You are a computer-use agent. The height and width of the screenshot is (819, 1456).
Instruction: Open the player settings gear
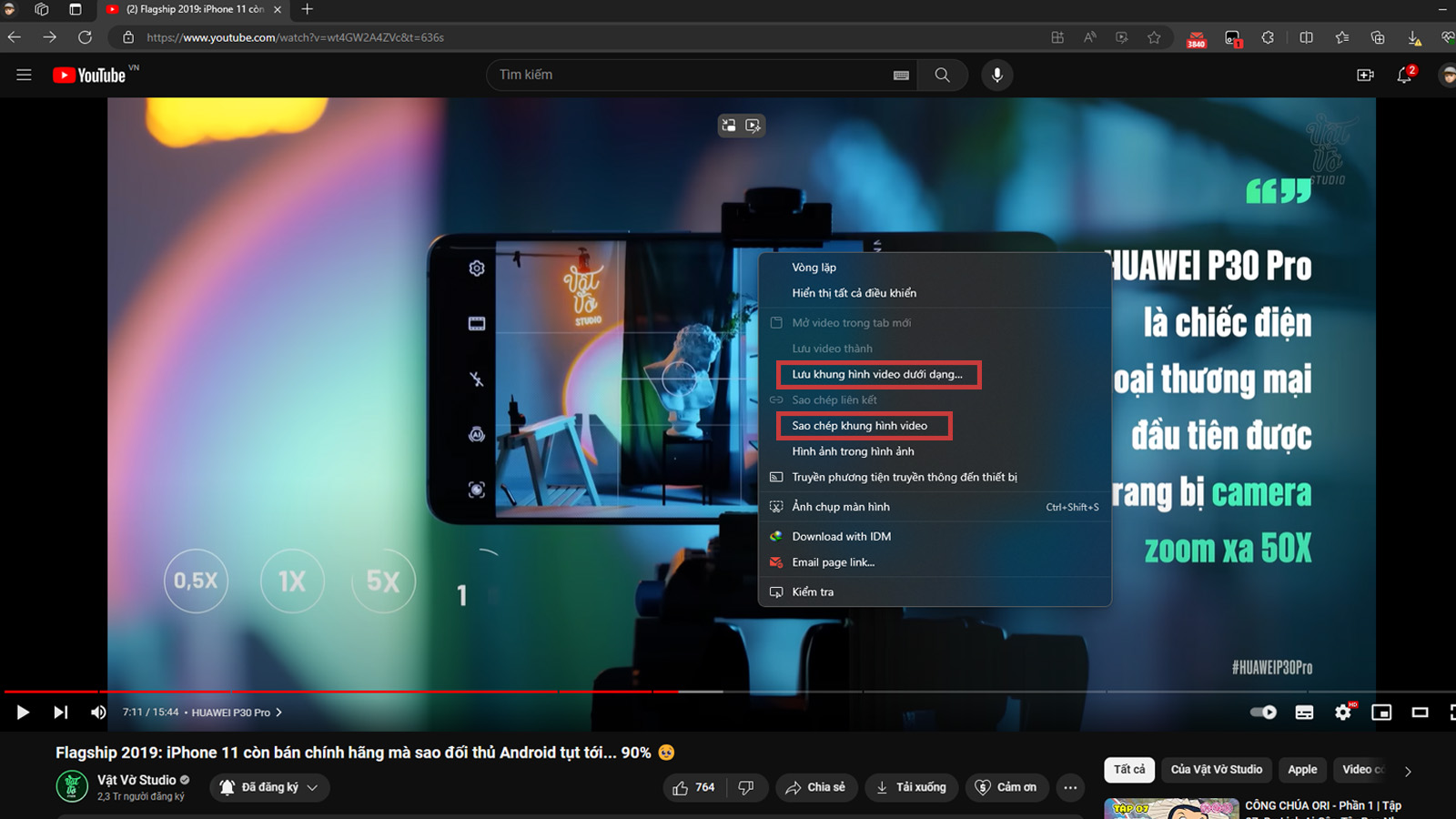point(1343,713)
